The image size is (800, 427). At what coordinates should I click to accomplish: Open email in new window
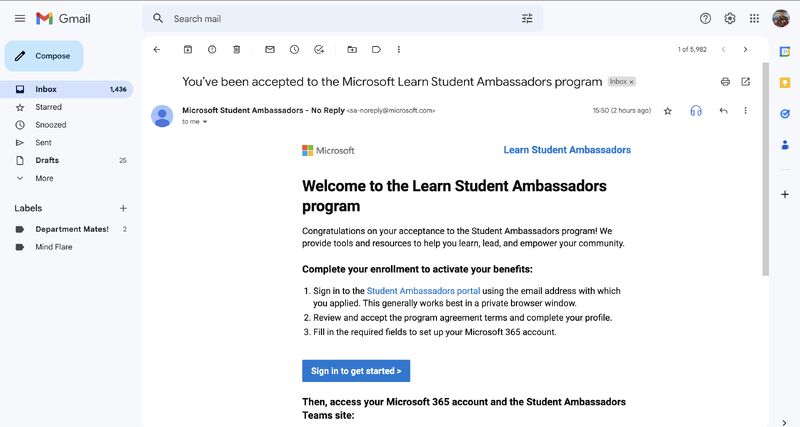pyautogui.click(x=745, y=82)
